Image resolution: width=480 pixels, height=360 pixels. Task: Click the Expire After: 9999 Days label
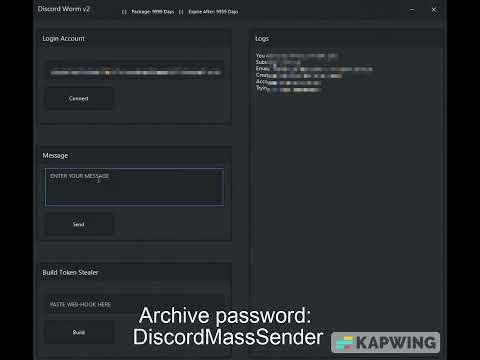click(213, 12)
